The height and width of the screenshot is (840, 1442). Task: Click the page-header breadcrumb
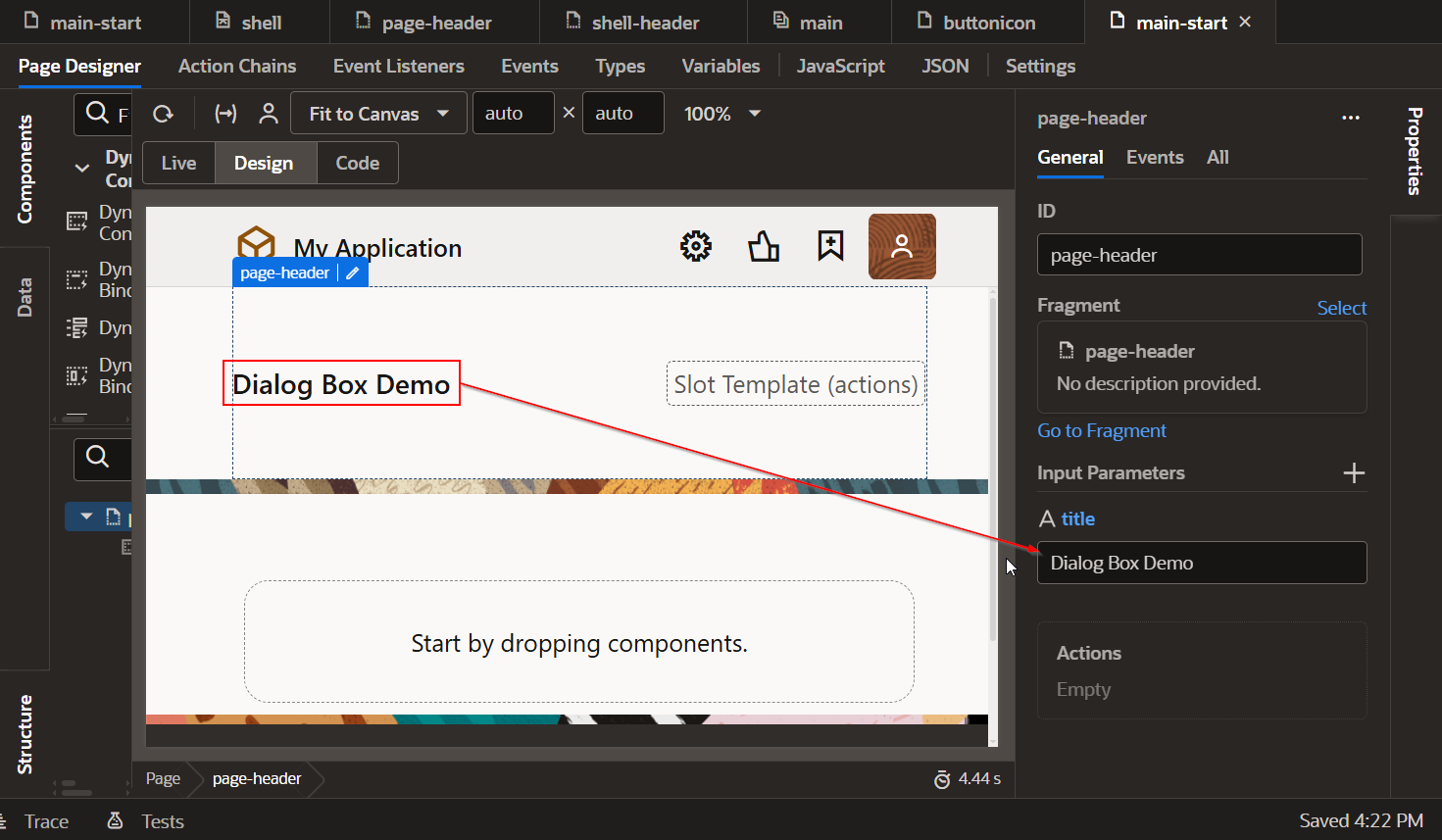point(257,778)
